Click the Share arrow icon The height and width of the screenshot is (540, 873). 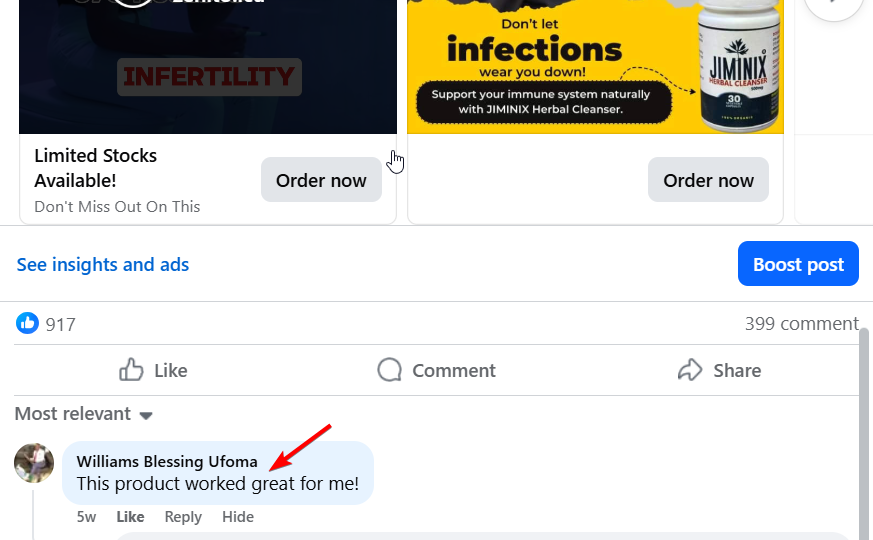click(690, 370)
